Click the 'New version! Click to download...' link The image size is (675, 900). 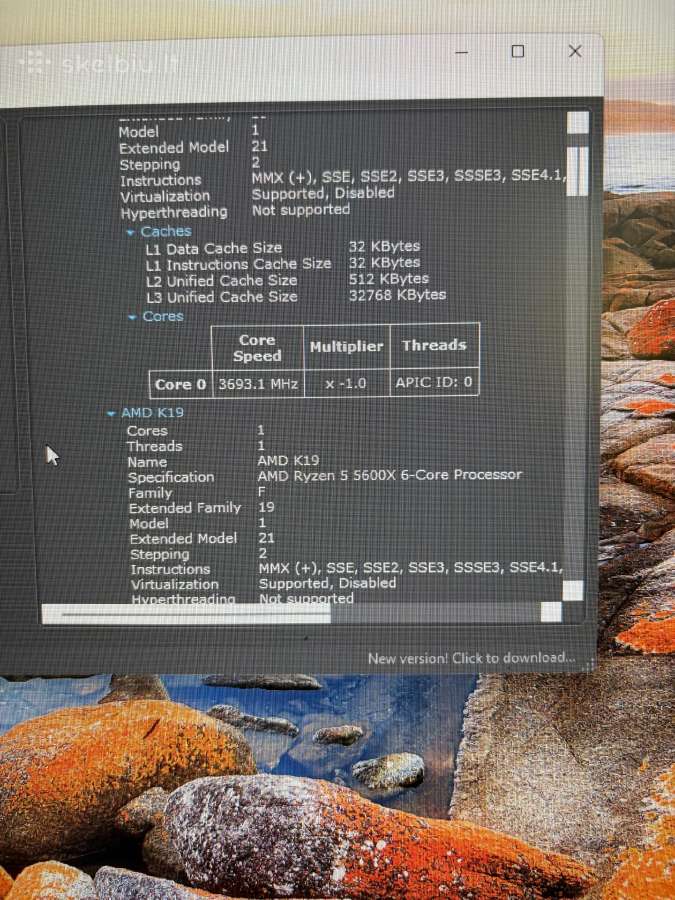click(x=471, y=658)
